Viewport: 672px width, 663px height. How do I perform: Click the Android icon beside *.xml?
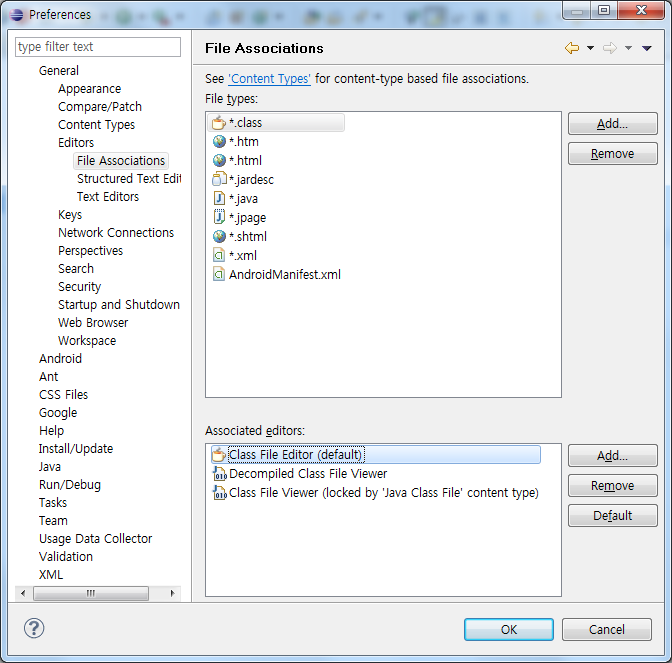pyautogui.click(x=219, y=255)
